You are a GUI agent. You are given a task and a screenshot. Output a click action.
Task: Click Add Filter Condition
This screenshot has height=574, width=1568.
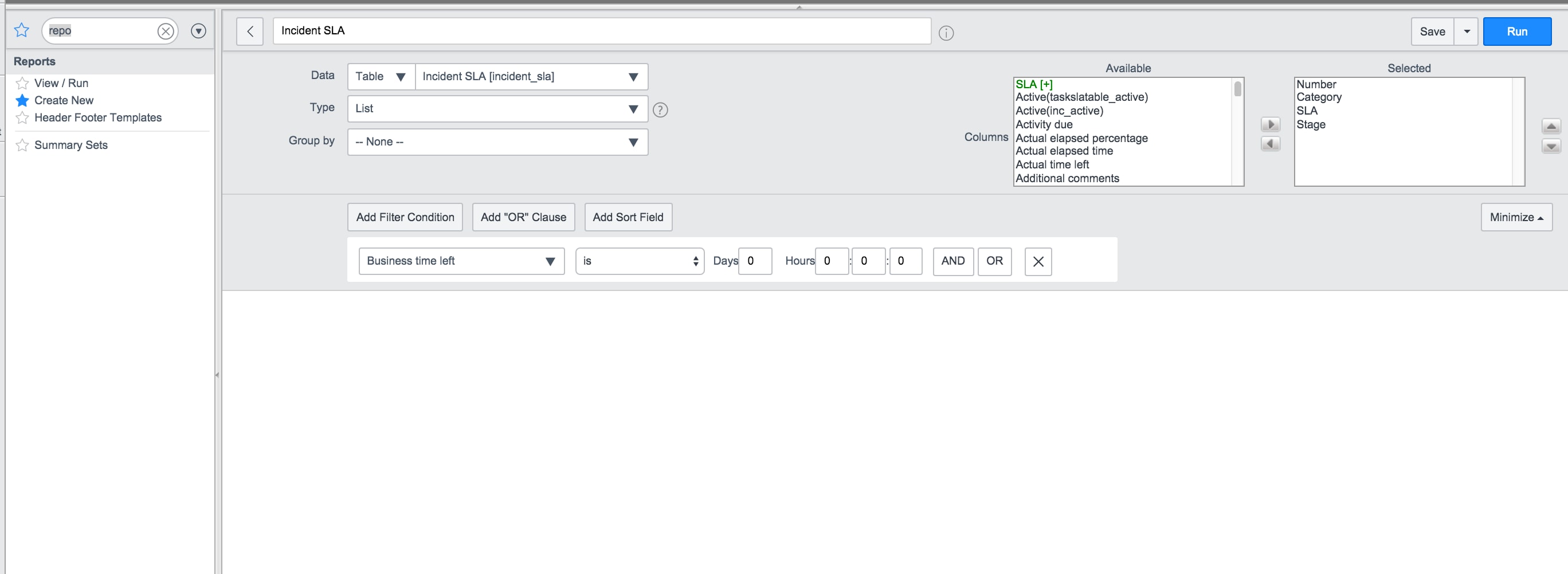coord(405,217)
